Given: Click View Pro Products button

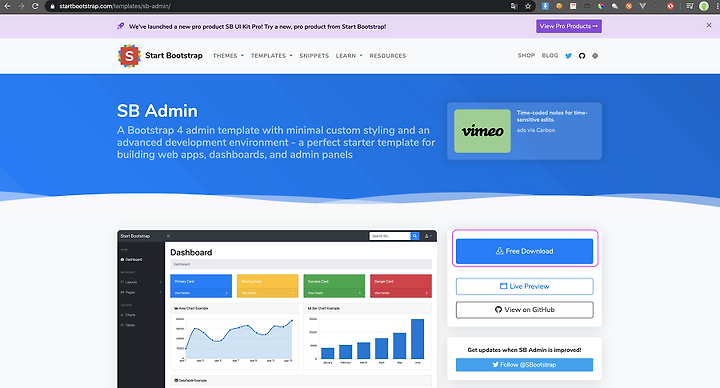Looking at the screenshot, I should (569, 26).
